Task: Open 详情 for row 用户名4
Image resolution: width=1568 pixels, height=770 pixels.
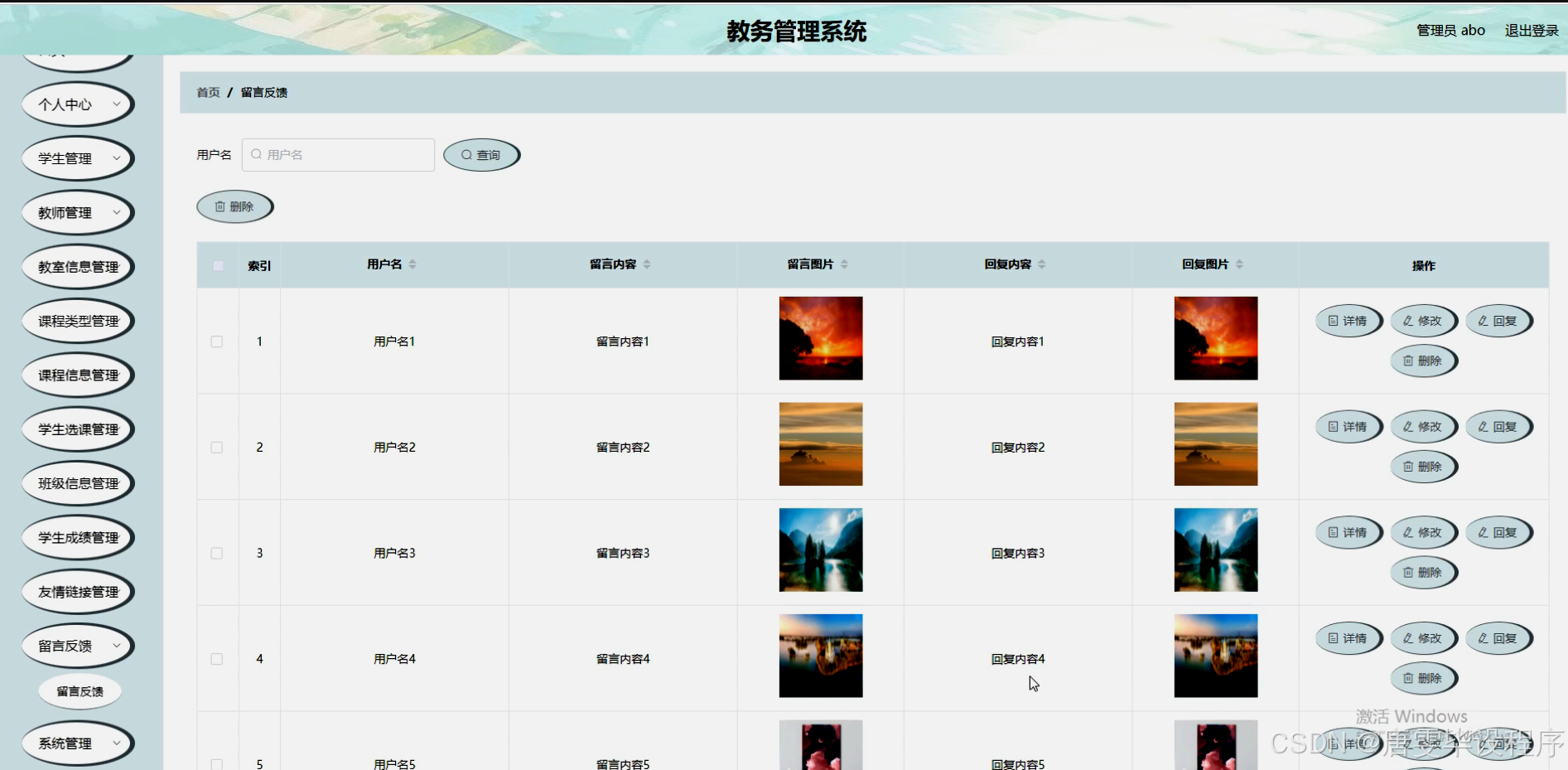Action: pyautogui.click(x=1348, y=638)
